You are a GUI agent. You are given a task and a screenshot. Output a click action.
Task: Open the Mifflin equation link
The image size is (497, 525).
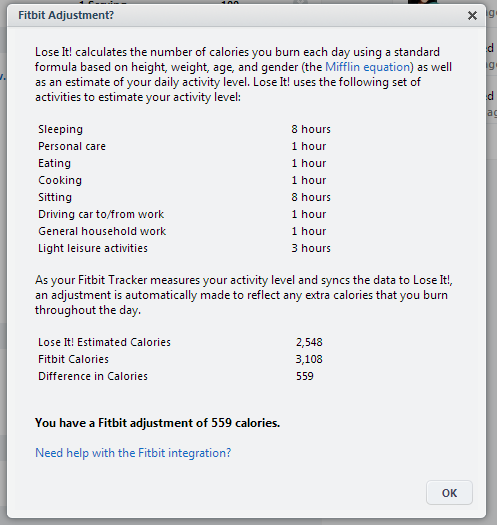point(369,67)
